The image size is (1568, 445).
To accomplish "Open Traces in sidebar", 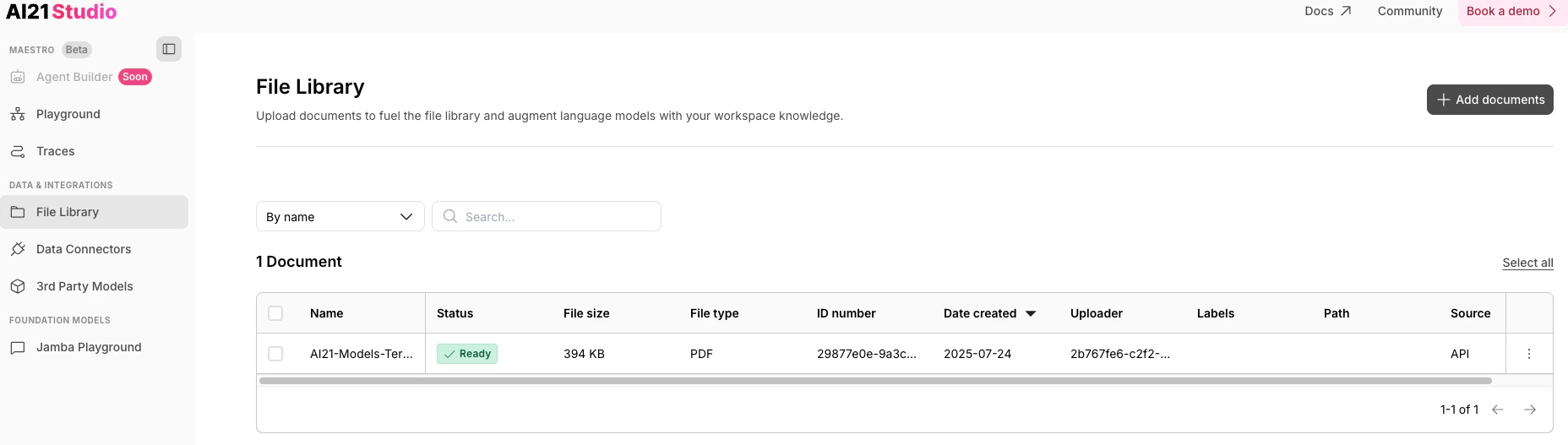I will click(x=56, y=151).
